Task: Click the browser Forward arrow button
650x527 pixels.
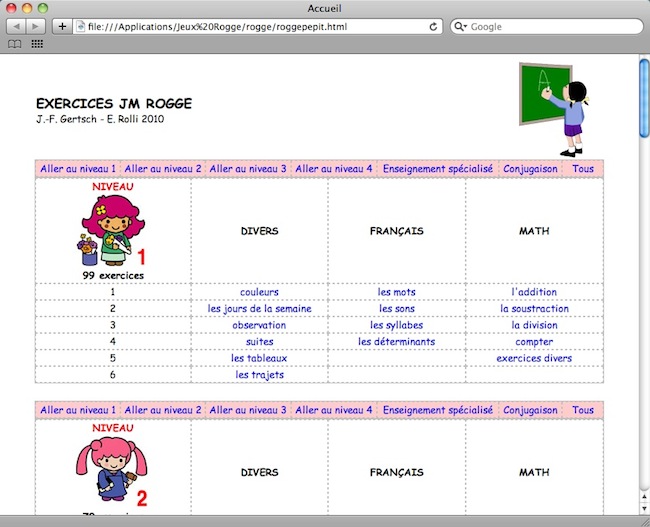Action: pos(35,26)
